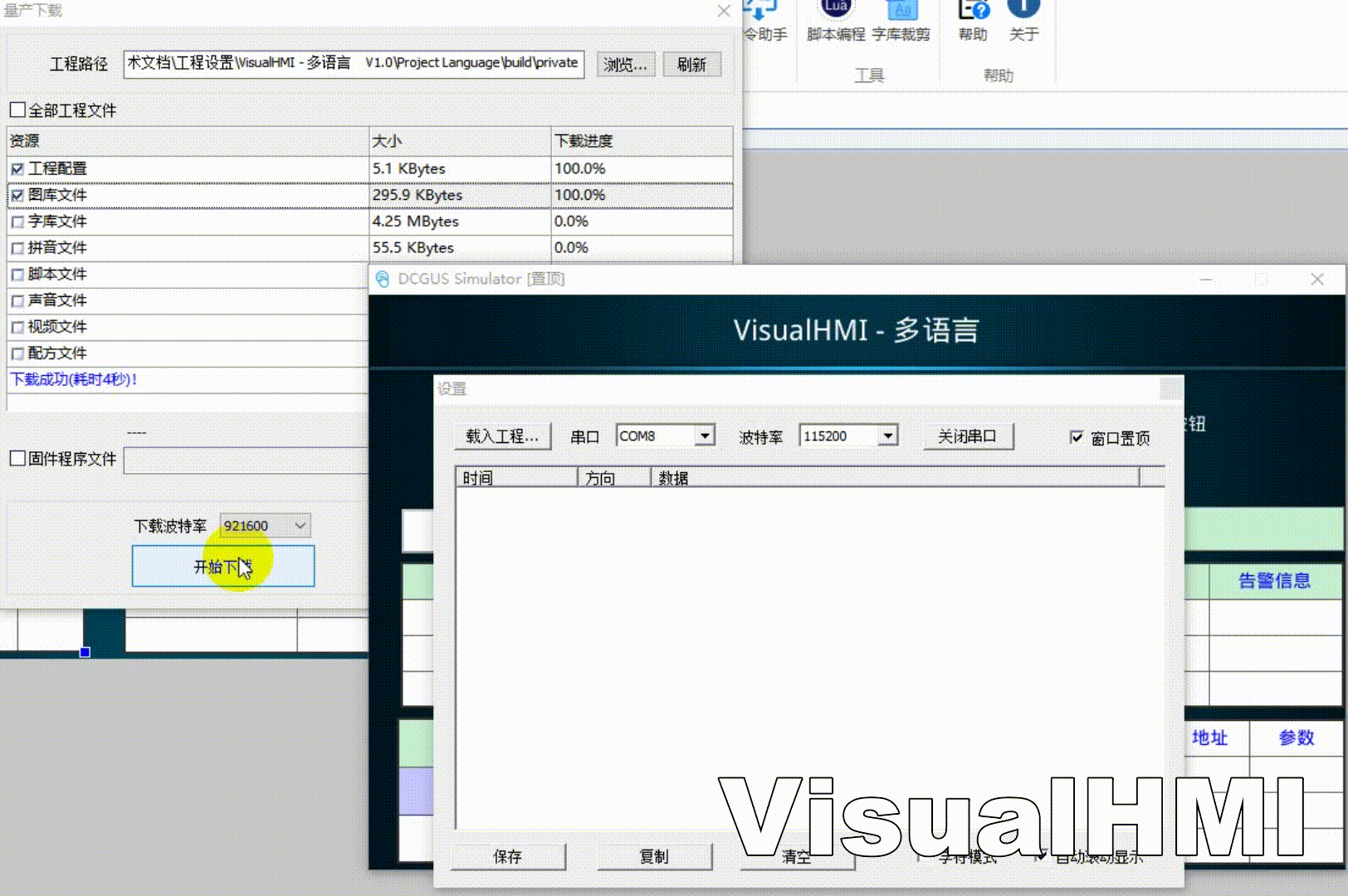Click the 下载成功(耗时4秒)! status text
The width and height of the screenshot is (1348, 896).
tap(73, 380)
